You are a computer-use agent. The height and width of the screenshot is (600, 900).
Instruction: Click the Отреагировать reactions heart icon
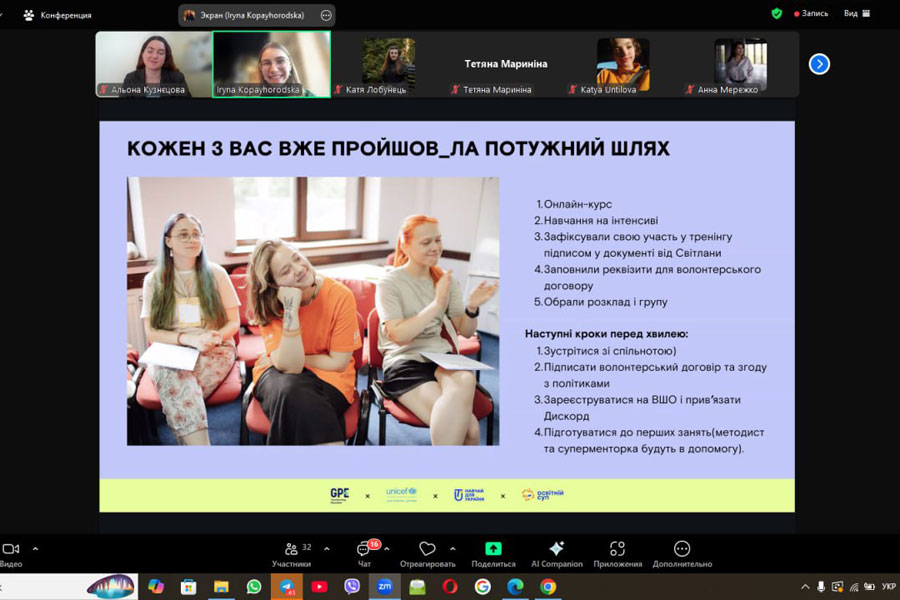[x=427, y=549]
